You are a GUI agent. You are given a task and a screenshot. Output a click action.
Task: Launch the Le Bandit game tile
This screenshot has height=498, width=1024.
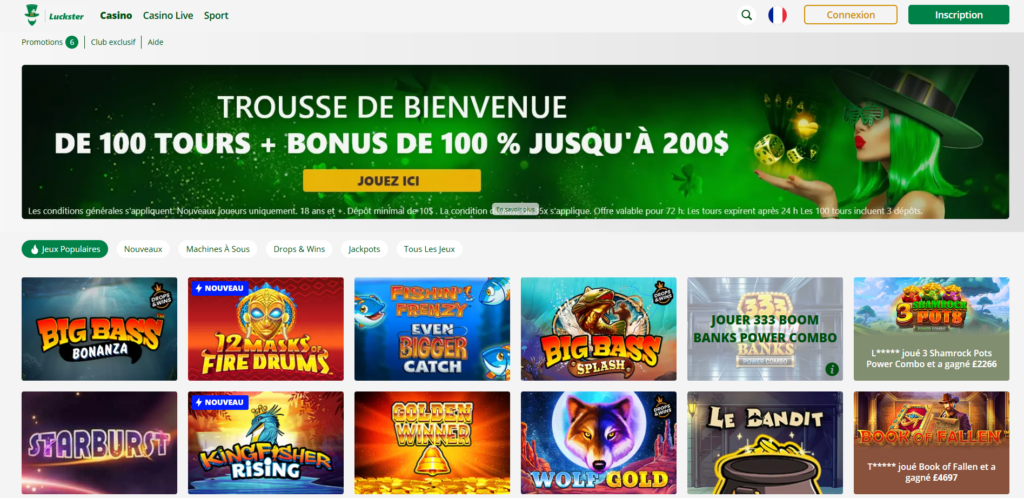pyautogui.click(x=765, y=443)
